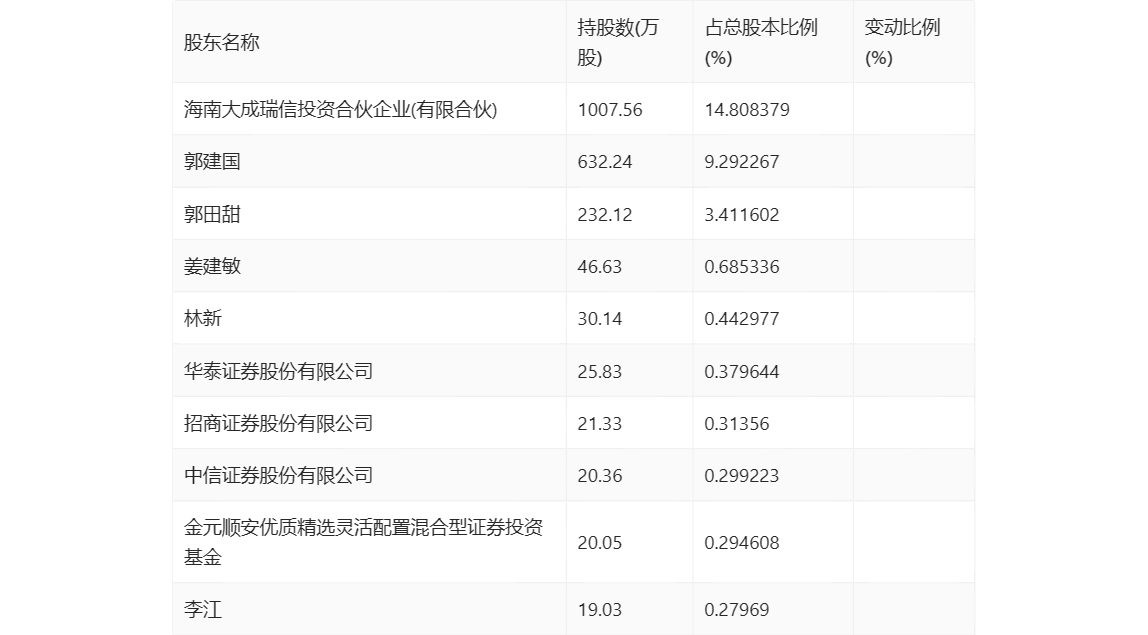
Task: Select shareholder 中信证券股份有限公司
Action: point(278,475)
